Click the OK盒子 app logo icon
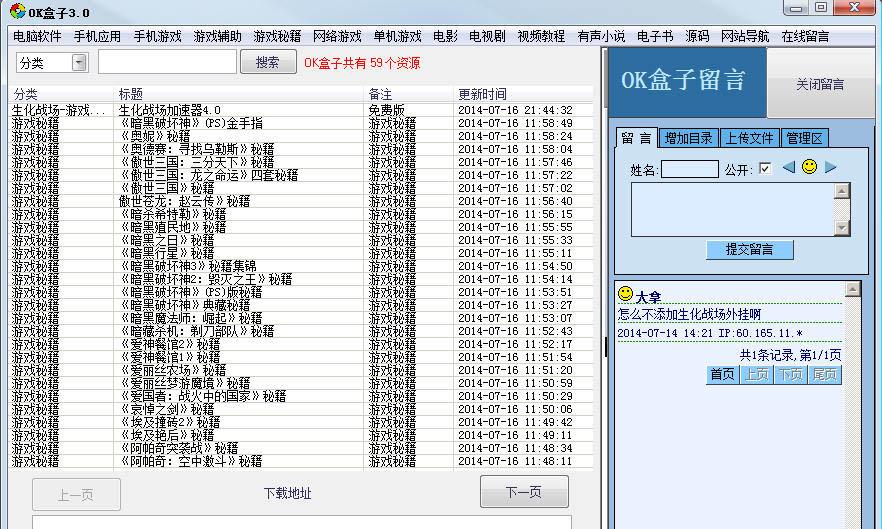Viewport: 882px width, 529px height. coord(17,11)
